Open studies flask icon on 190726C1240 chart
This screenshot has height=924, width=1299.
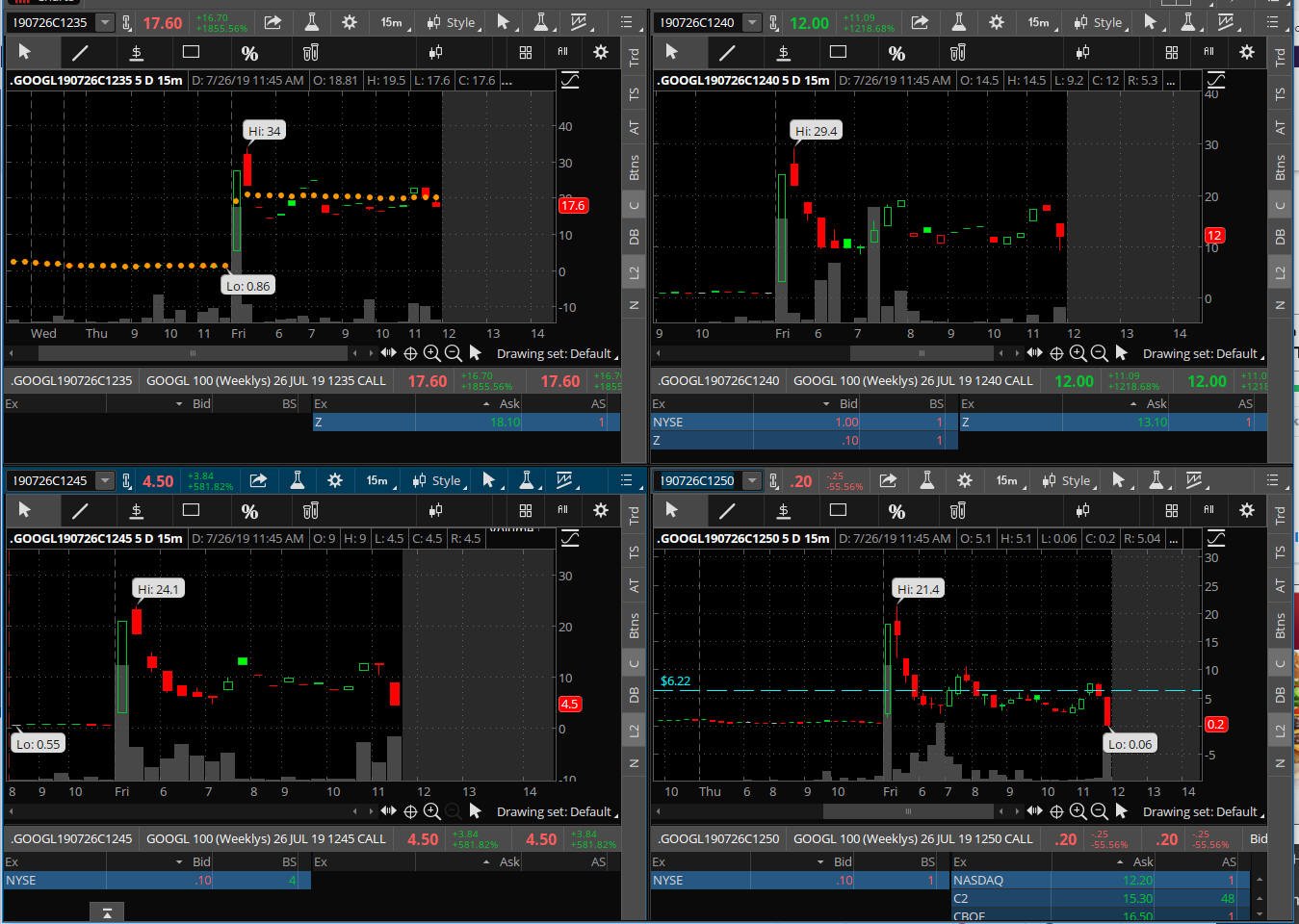958,22
